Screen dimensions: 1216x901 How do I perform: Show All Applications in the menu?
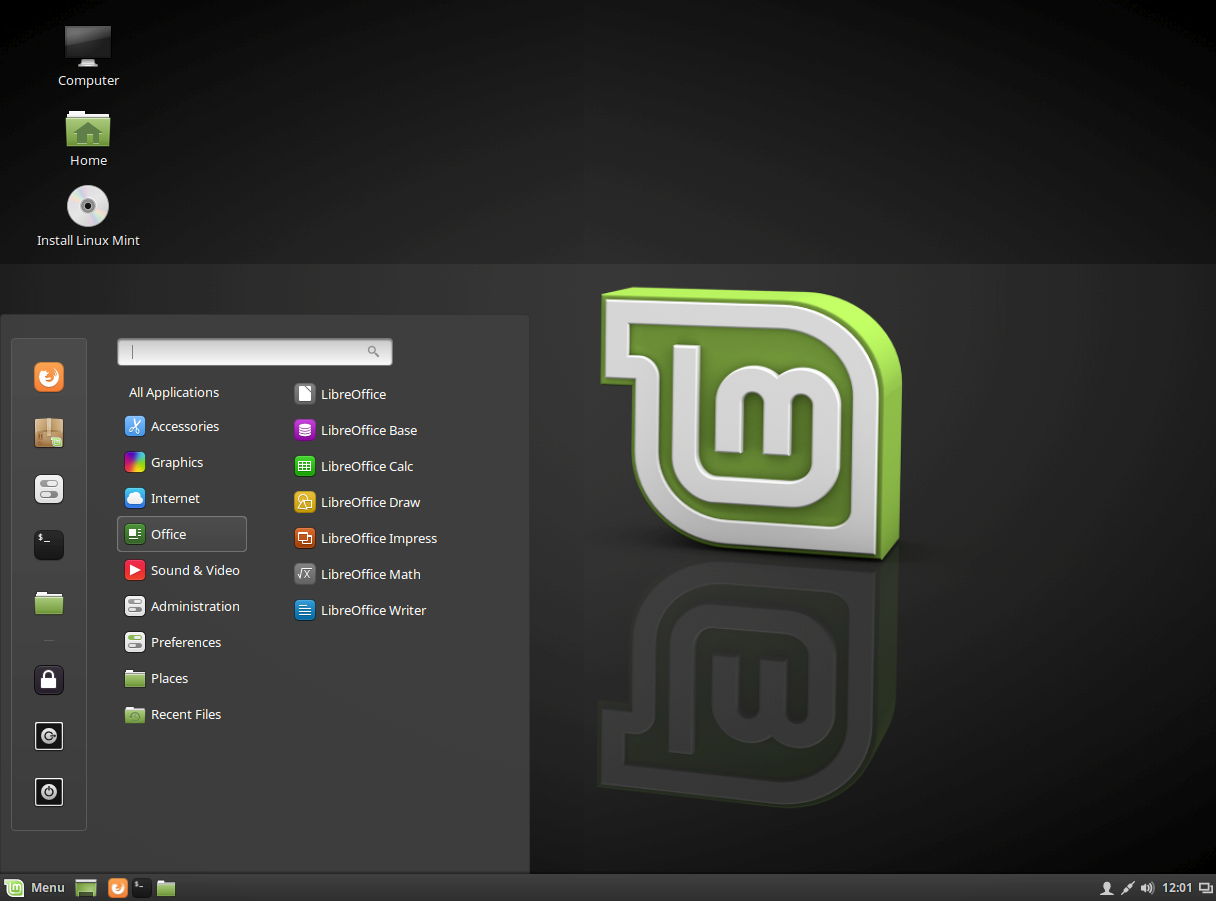(x=173, y=392)
